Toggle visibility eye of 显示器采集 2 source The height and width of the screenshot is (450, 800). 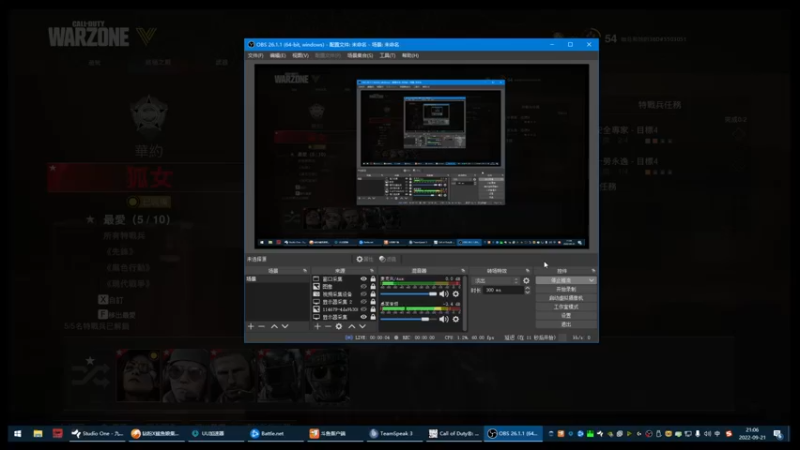[x=364, y=302]
